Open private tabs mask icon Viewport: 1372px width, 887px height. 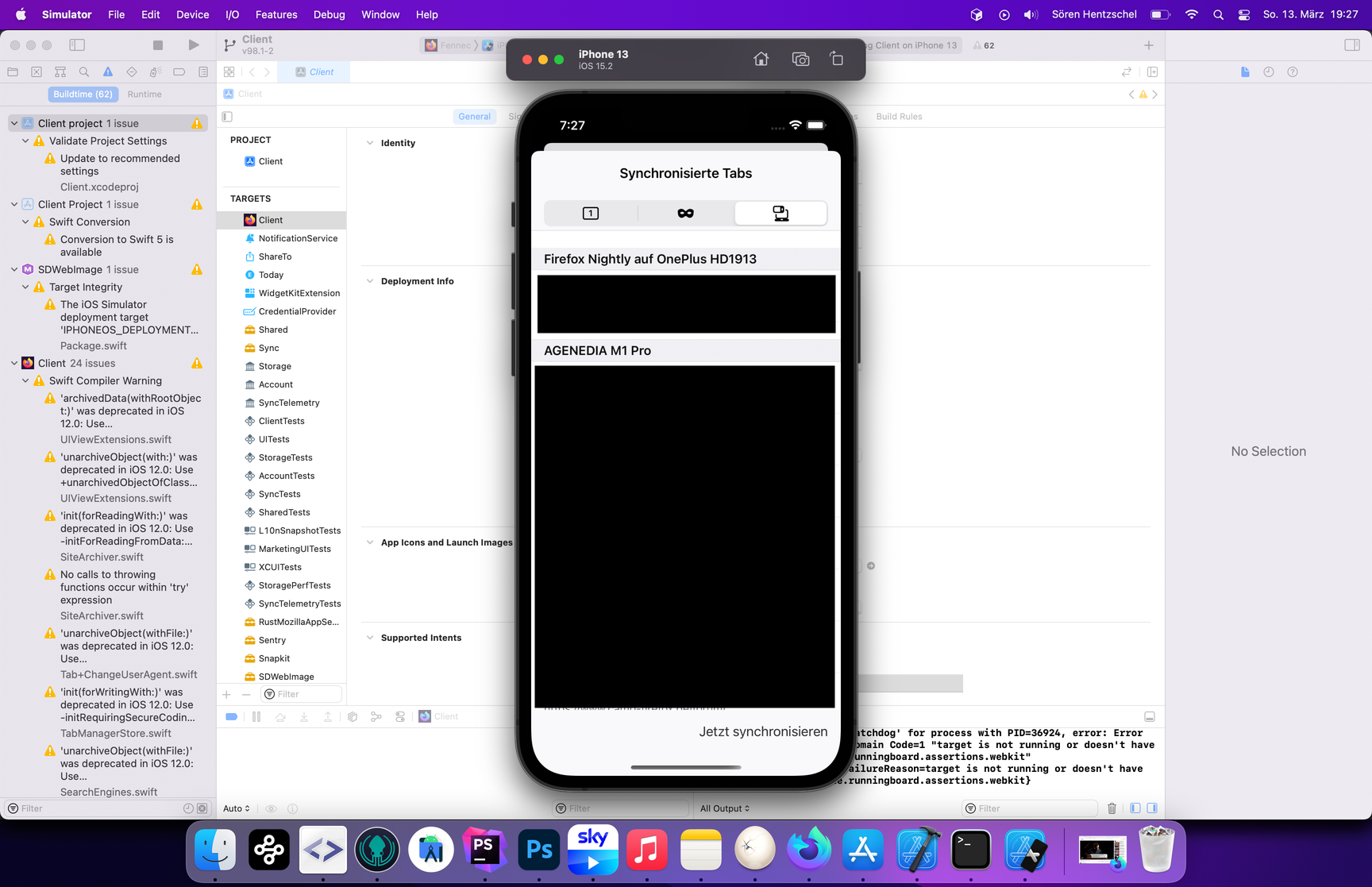tap(685, 213)
